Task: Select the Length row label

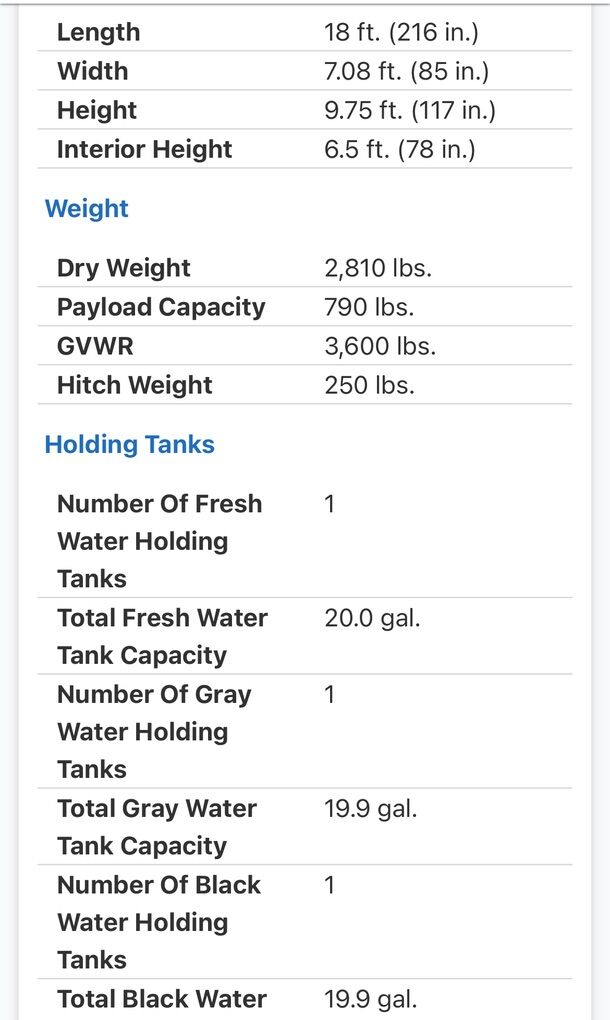Action: (x=98, y=32)
